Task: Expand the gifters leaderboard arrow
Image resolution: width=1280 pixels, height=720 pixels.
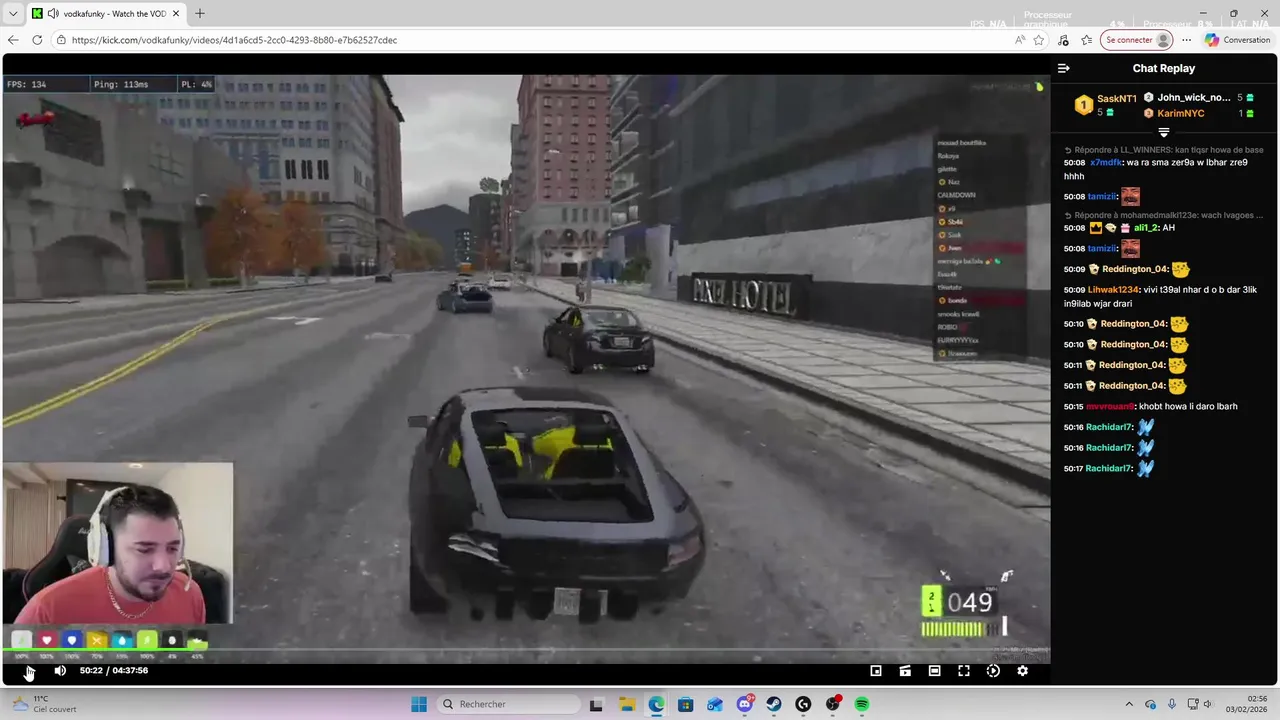Action: click(x=1163, y=132)
